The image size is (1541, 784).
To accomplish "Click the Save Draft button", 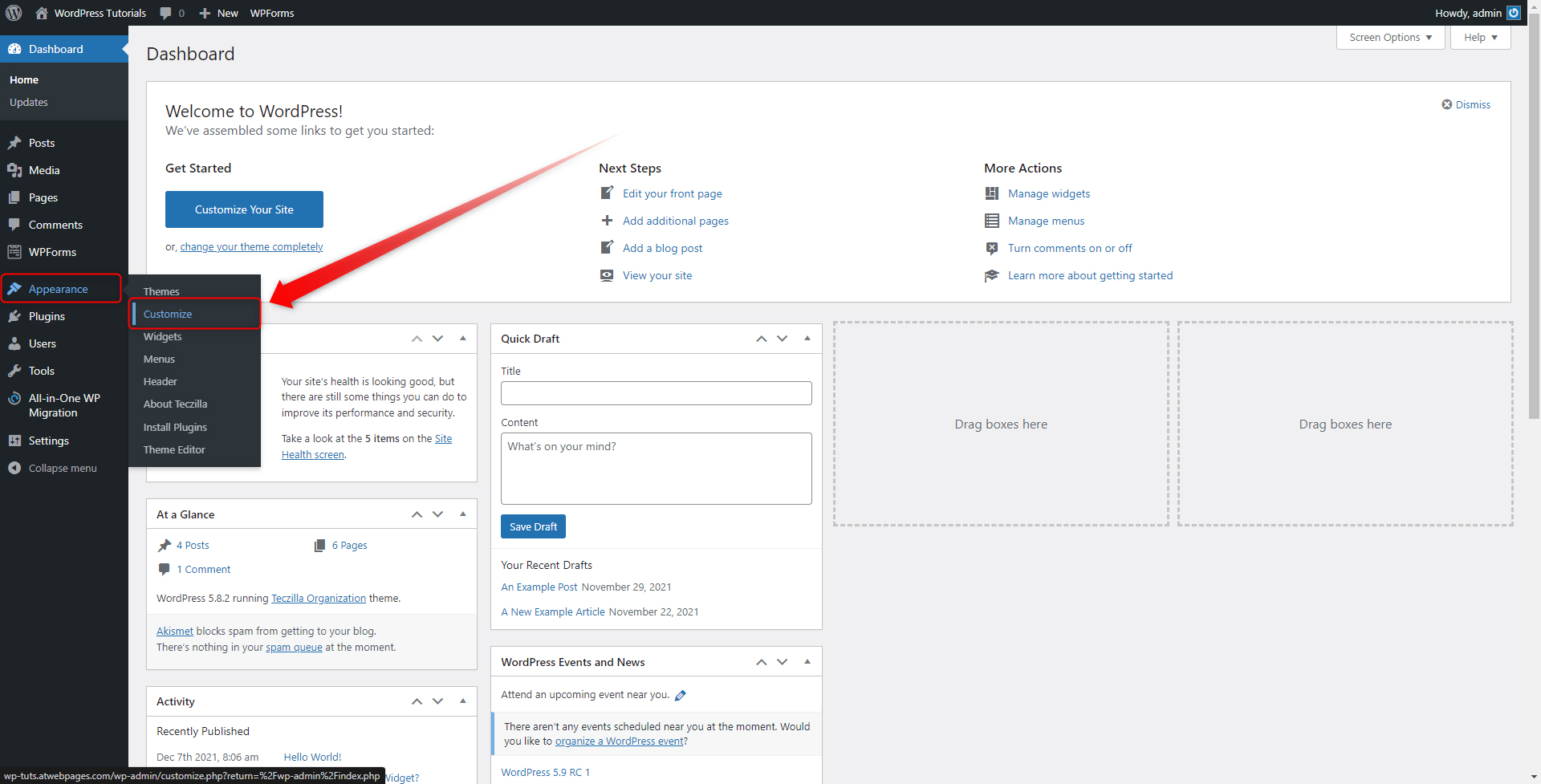I will [x=533, y=526].
